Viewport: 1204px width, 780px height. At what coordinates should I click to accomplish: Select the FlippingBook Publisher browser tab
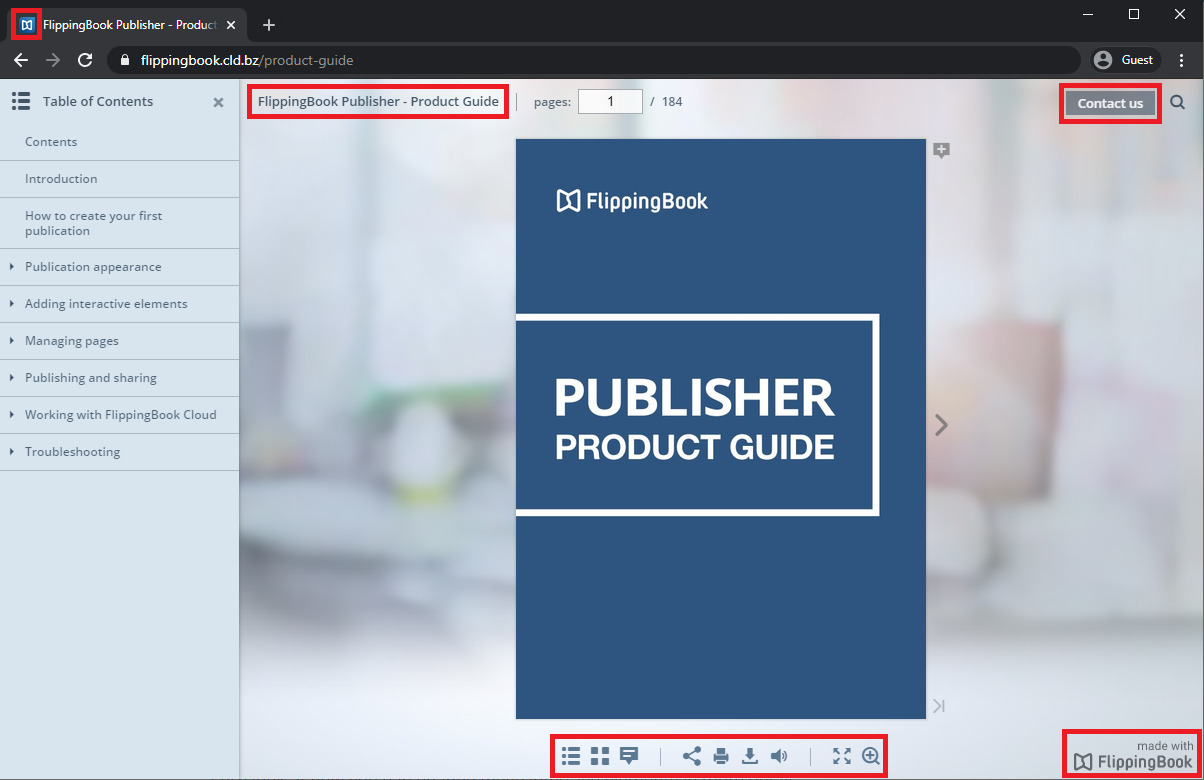click(x=128, y=24)
